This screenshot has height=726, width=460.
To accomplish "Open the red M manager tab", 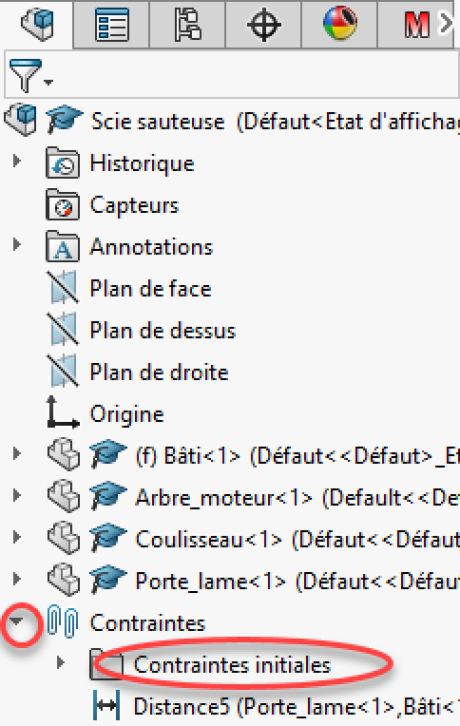I will click(x=416, y=24).
